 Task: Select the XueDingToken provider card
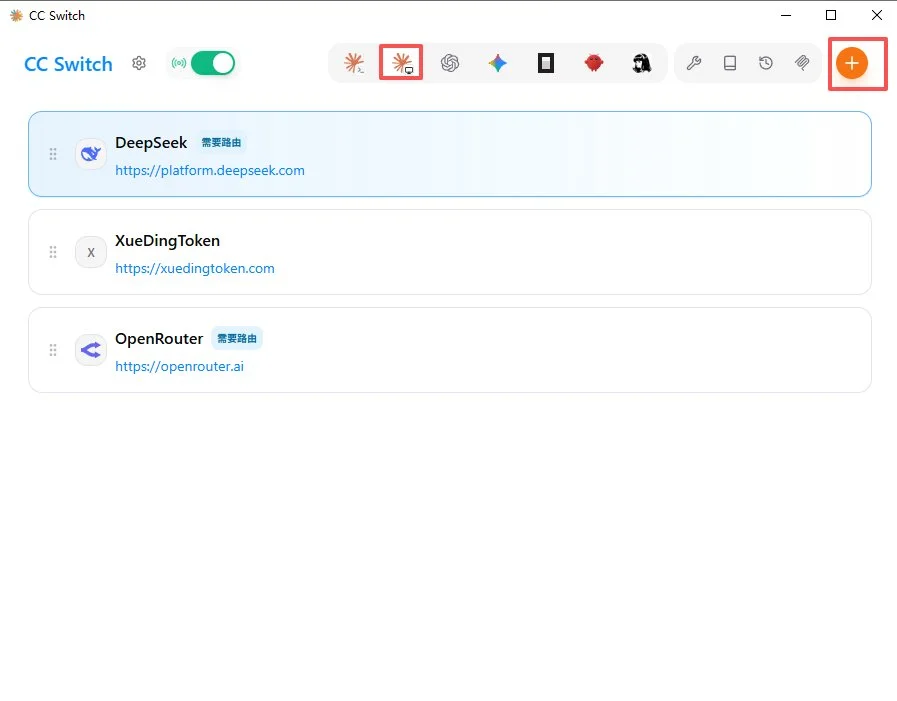coord(450,252)
